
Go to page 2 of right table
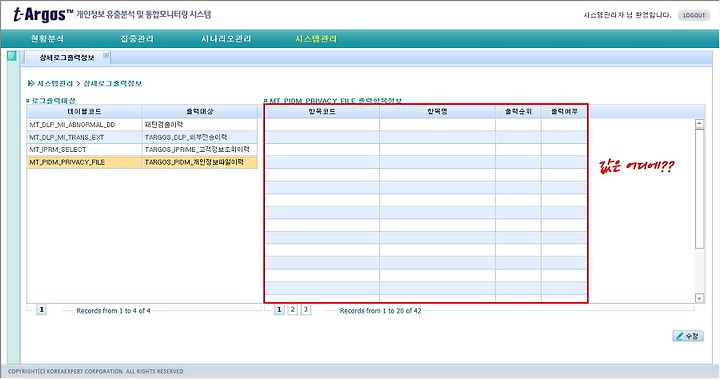292,310
